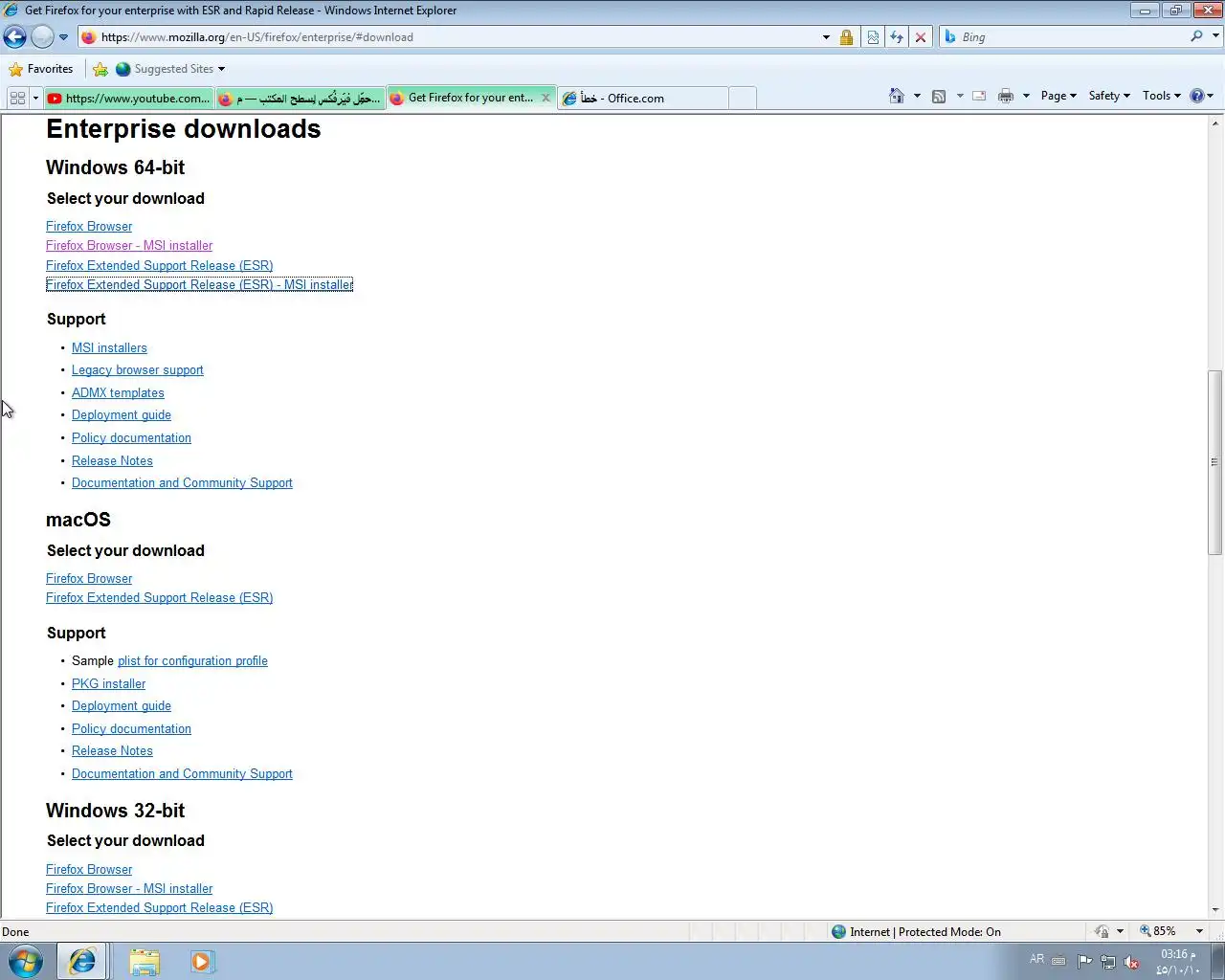
Task: Click the Home icon in command bar
Action: click(x=897, y=96)
